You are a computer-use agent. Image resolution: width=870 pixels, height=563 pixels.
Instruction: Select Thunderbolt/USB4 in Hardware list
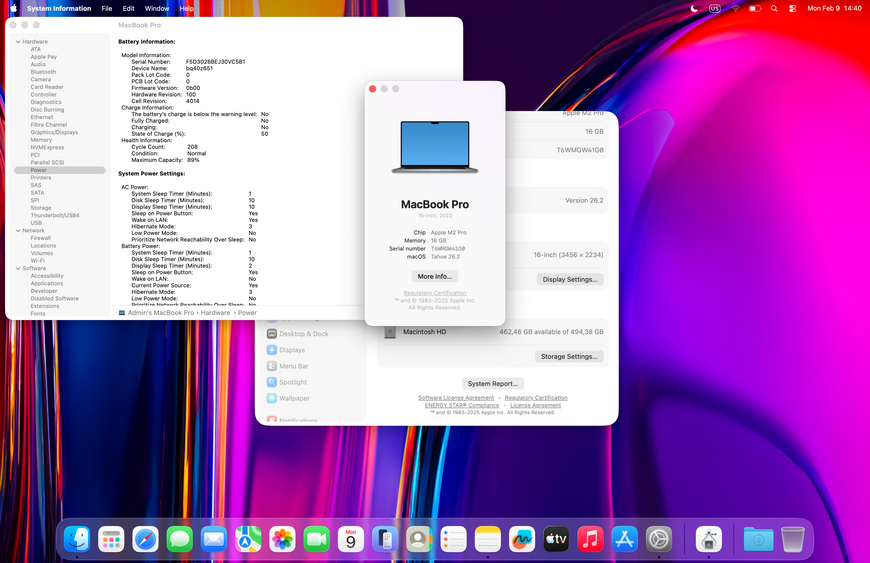point(55,215)
